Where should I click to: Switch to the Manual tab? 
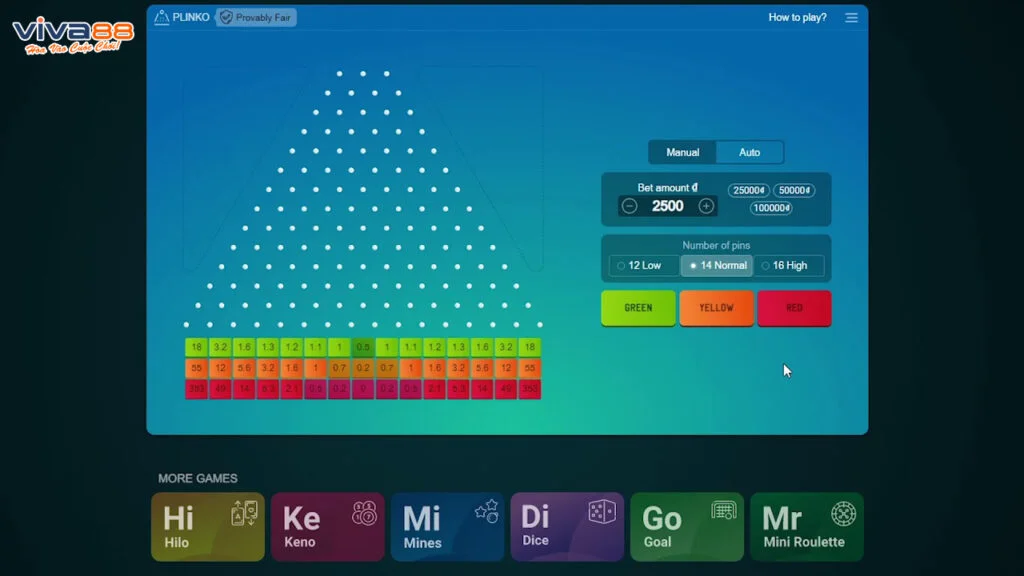click(x=683, y=152)
